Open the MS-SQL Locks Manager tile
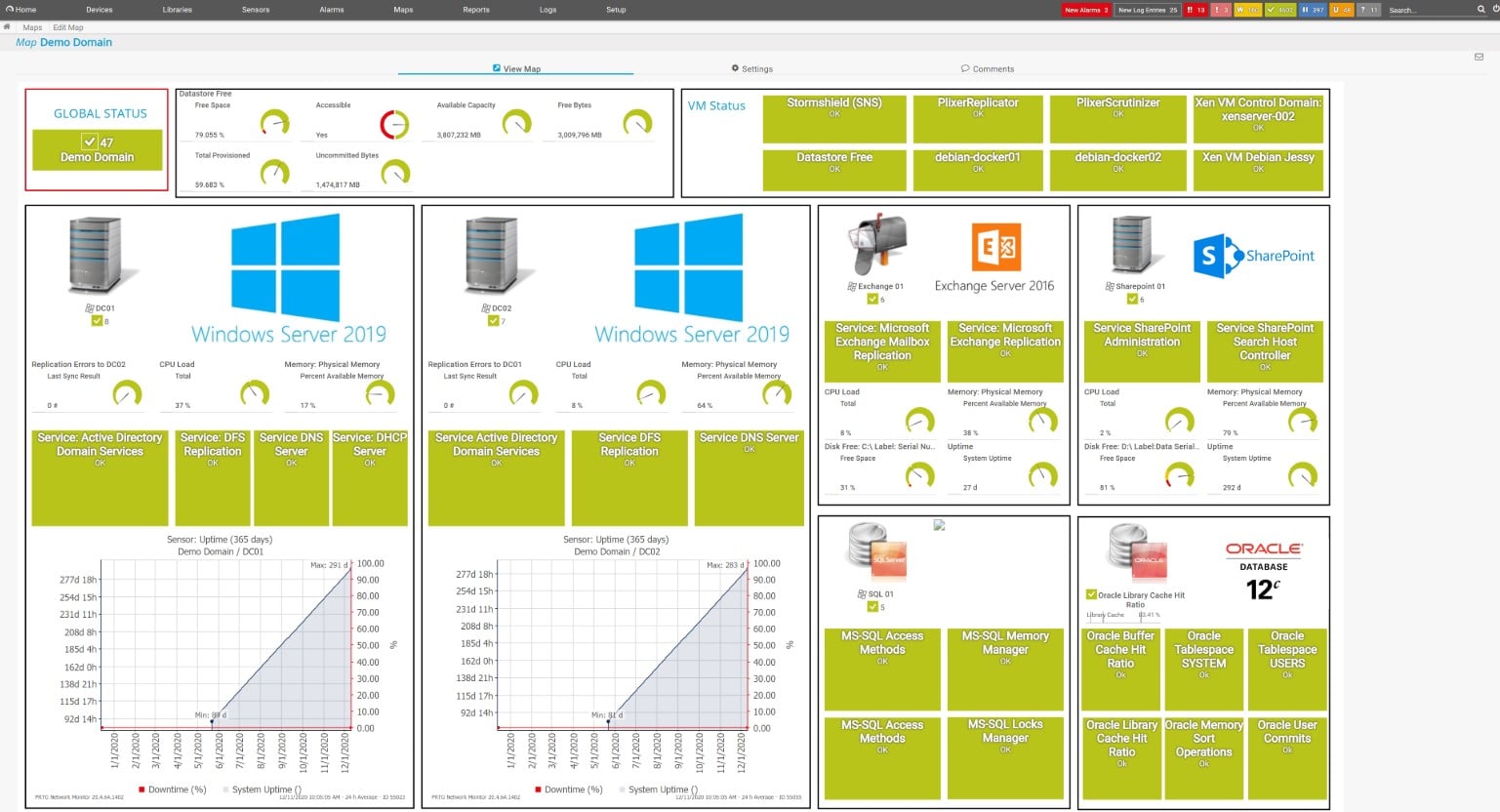1500x812 pixels. coord(1005,756)
